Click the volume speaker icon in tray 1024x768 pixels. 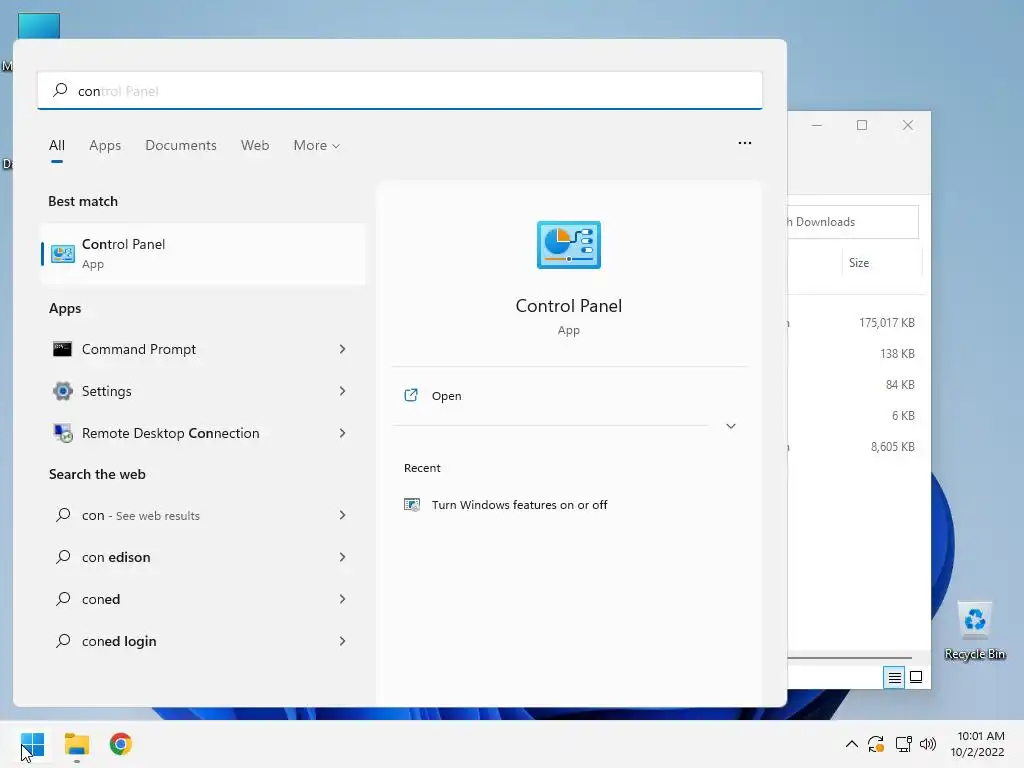pos(927,744)
